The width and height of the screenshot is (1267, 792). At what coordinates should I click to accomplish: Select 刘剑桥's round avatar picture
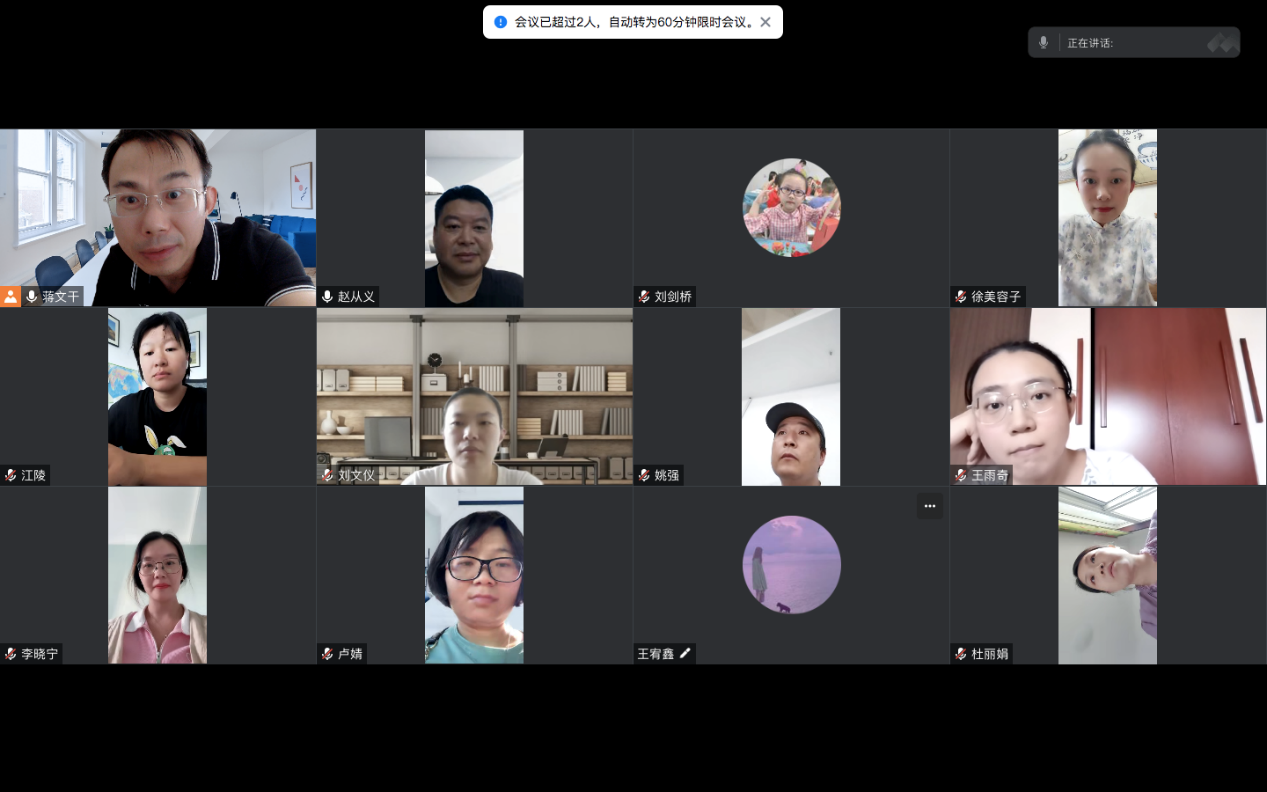pyautogui.click(x=791, y=207)
